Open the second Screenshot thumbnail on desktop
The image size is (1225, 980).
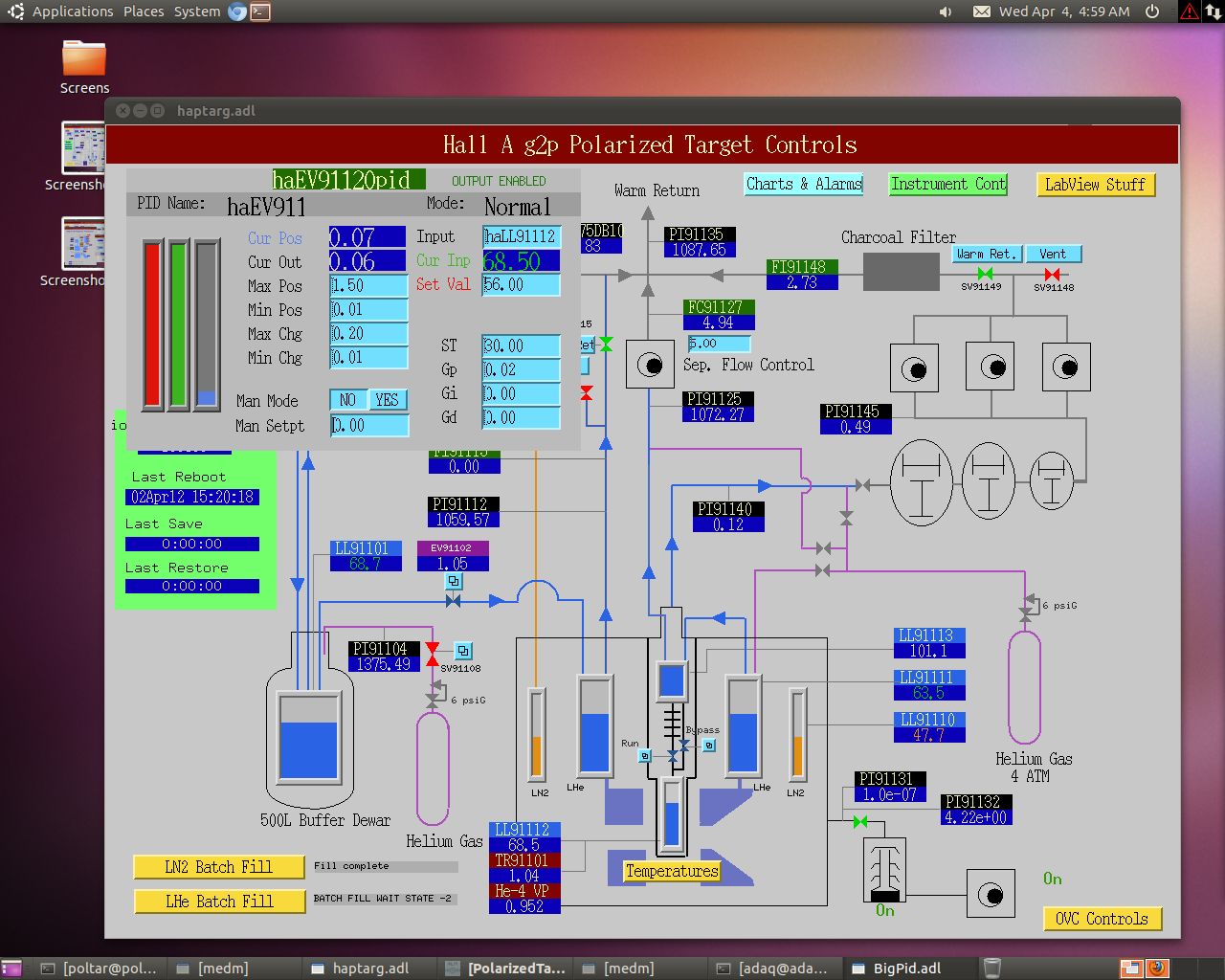click(x=84, y=243)
